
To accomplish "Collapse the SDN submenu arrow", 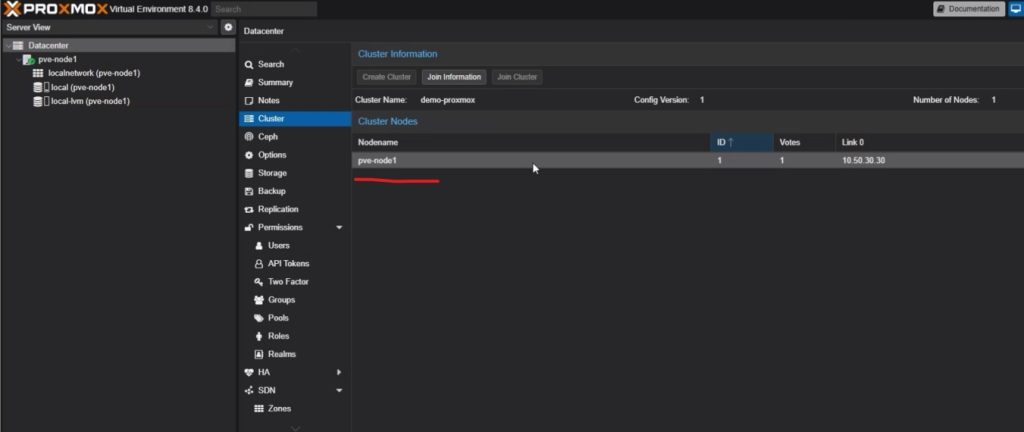I will [x=339, y=390].
